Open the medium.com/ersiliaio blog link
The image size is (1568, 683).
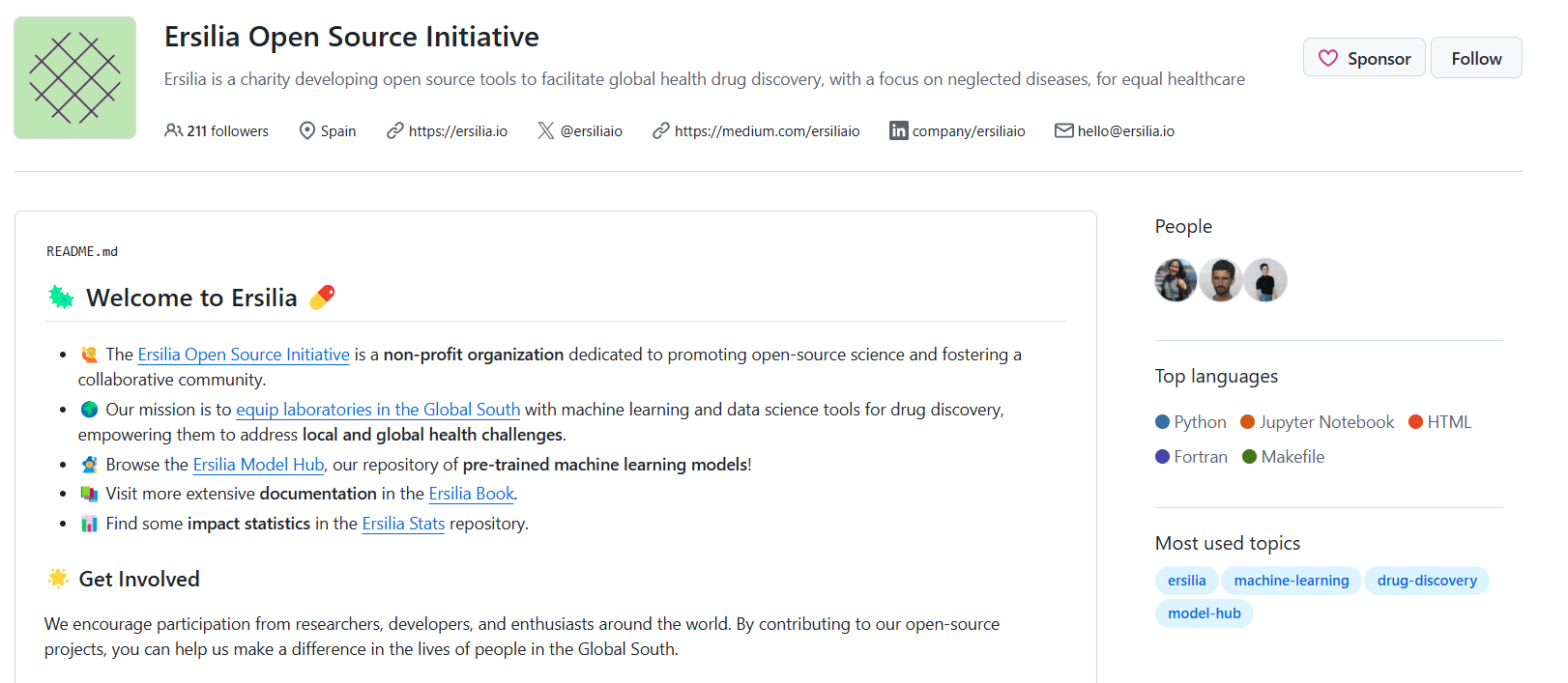click(x=767, y=131)
